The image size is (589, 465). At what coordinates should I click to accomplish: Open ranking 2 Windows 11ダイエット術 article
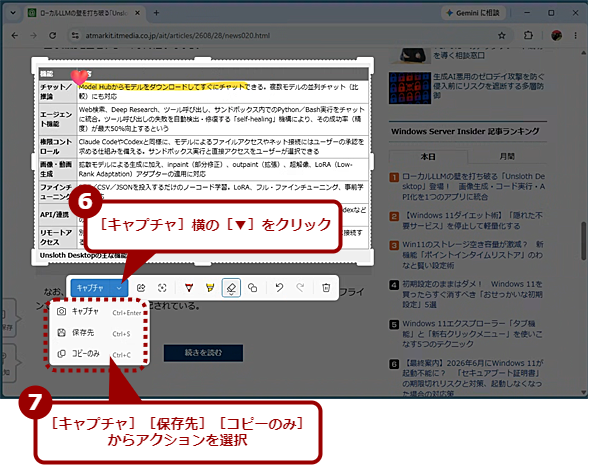[473, 220]
